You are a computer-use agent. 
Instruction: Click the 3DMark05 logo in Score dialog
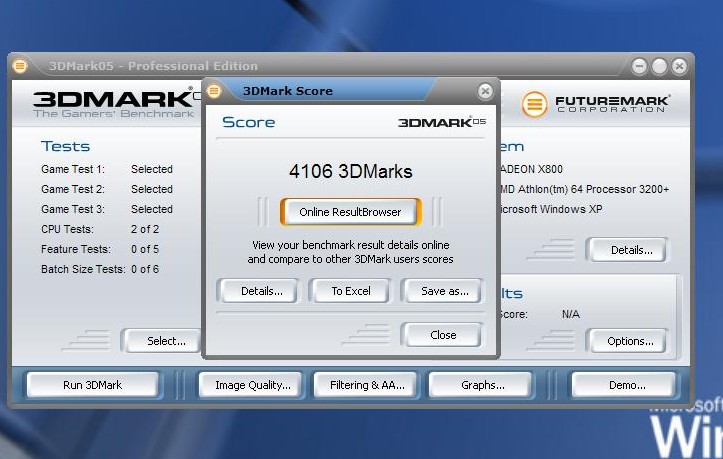(442, 122)
